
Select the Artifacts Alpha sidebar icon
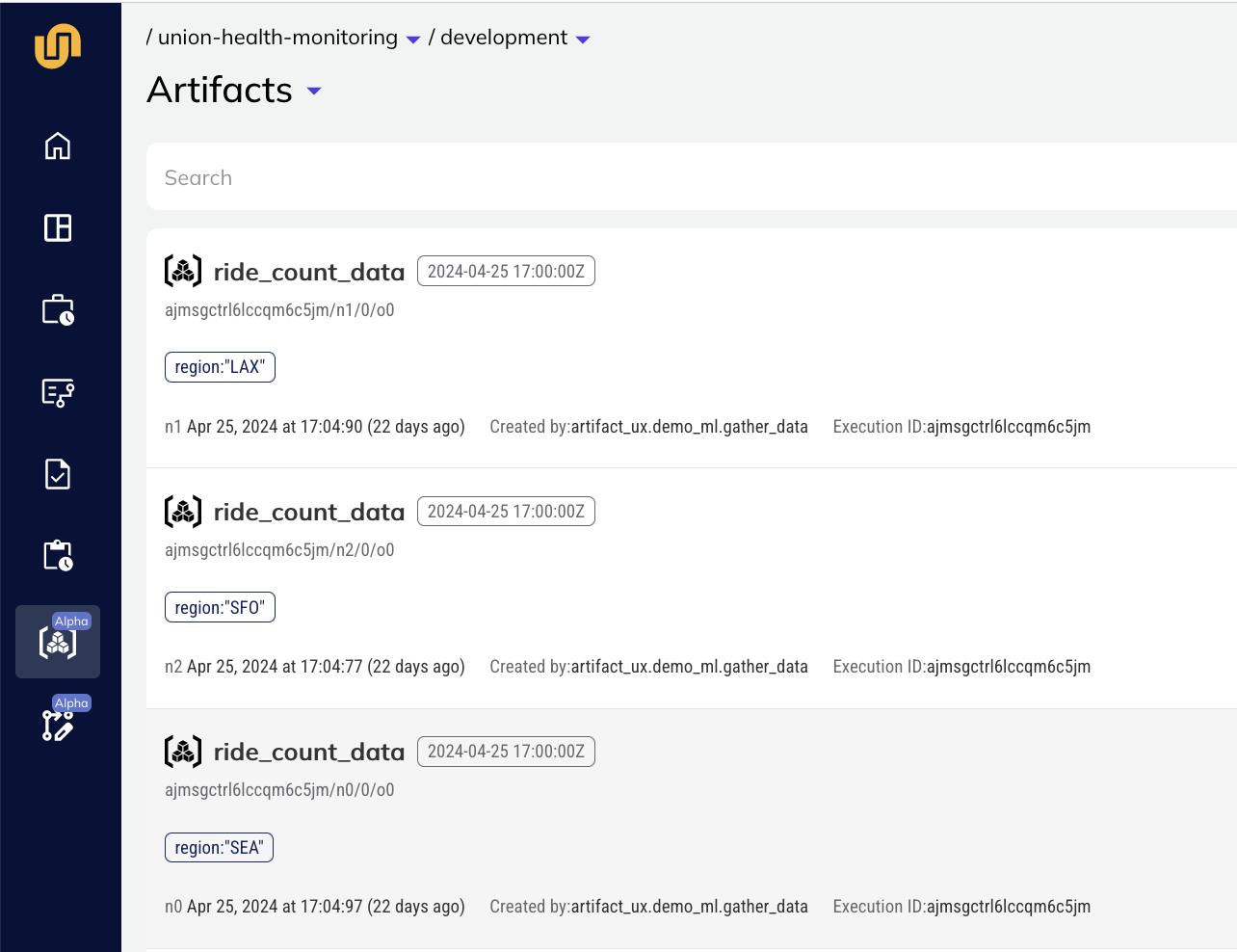58,642
